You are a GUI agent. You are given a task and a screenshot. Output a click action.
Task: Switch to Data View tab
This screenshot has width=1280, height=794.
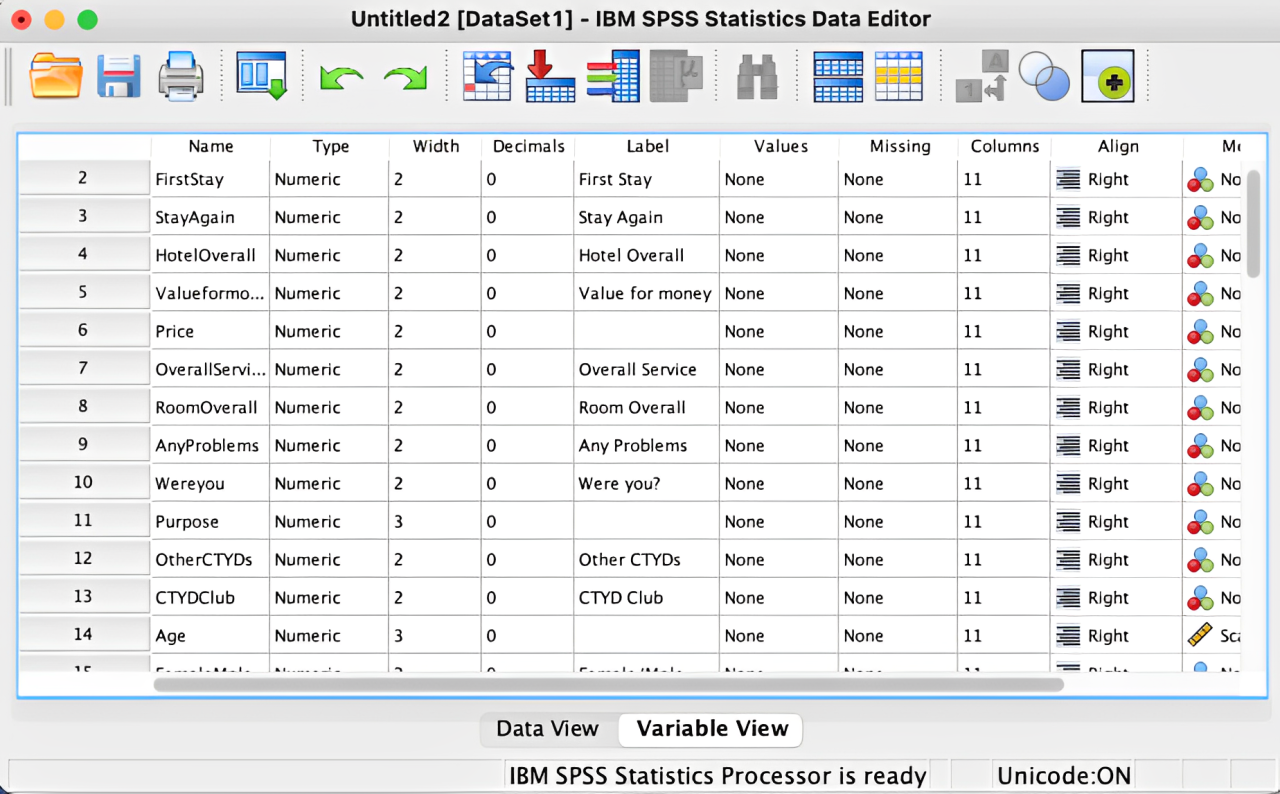point(548,729)
